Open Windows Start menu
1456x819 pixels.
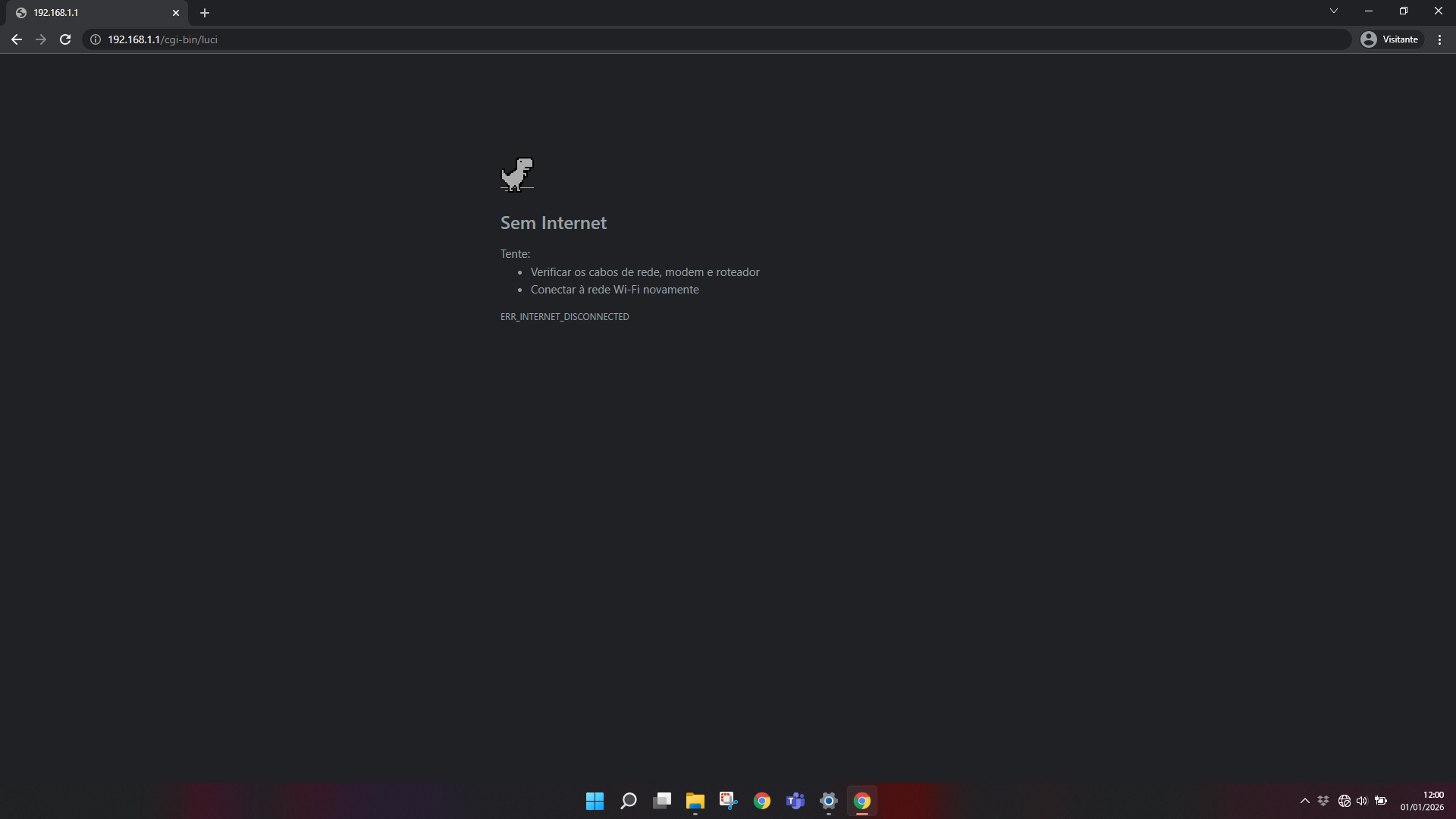[595, 801]
